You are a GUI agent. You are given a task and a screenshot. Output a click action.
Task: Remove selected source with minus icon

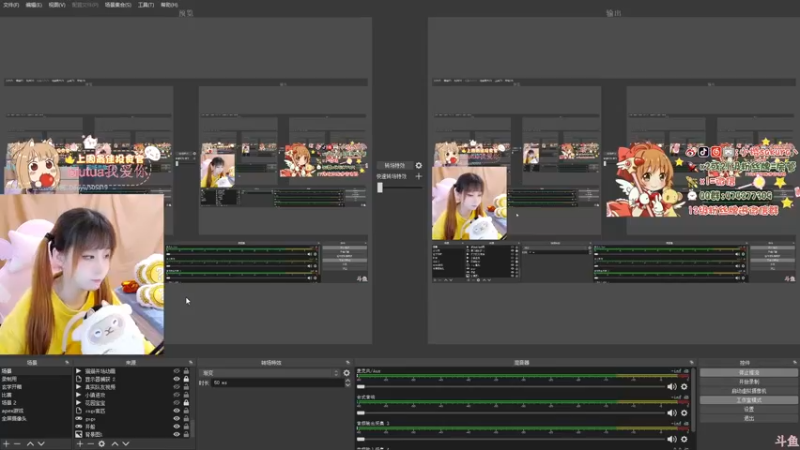[x=90, y=444]
